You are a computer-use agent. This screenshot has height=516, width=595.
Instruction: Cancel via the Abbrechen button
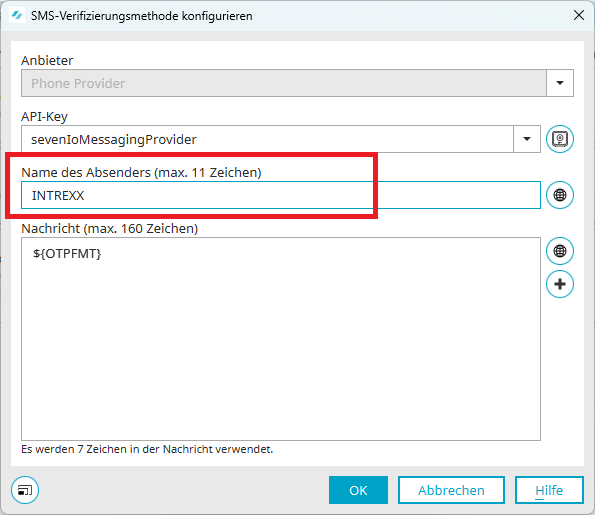tap(451, 490)
